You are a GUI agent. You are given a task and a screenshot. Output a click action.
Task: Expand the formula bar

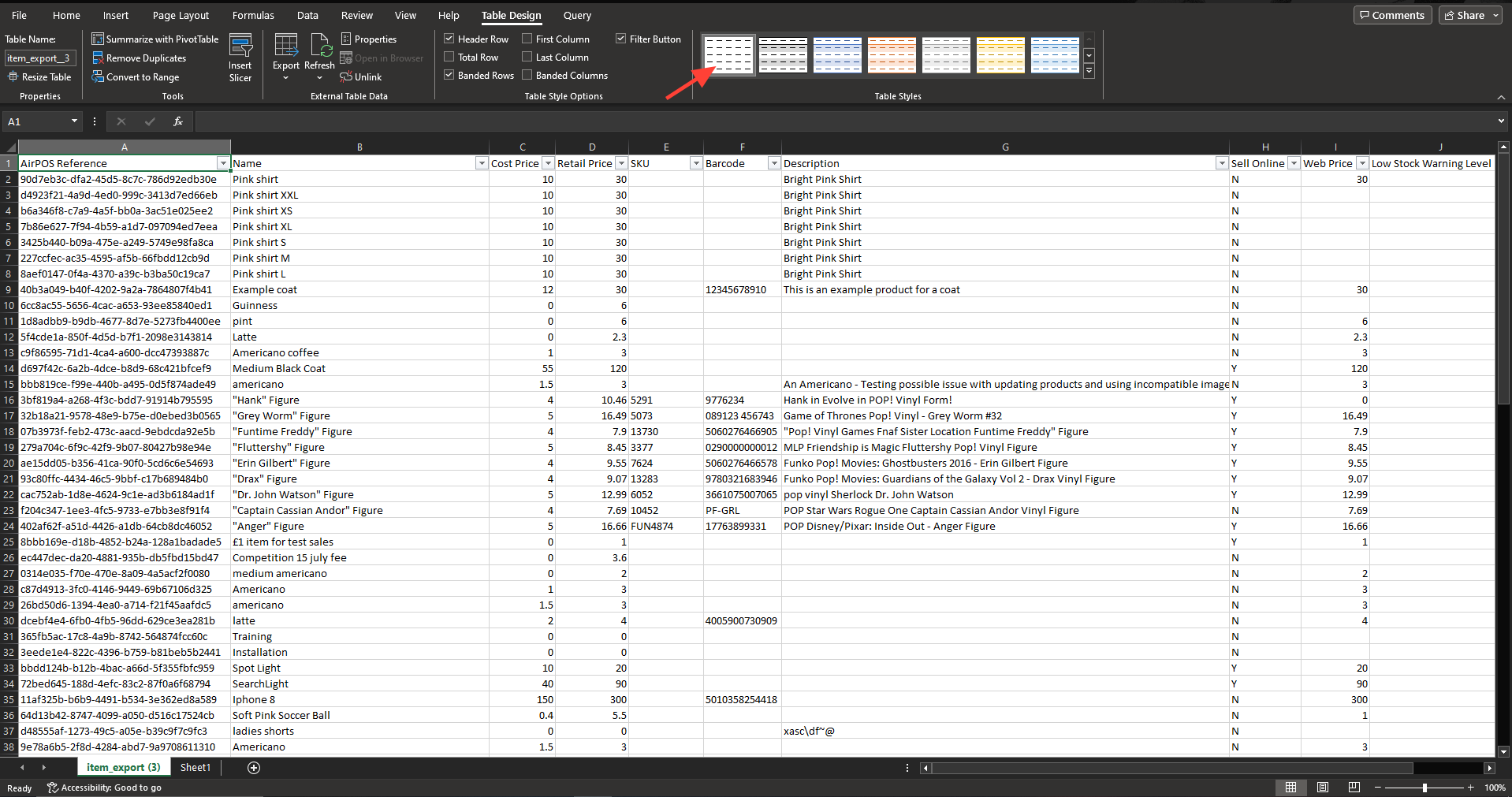(x=1500, y=121)
